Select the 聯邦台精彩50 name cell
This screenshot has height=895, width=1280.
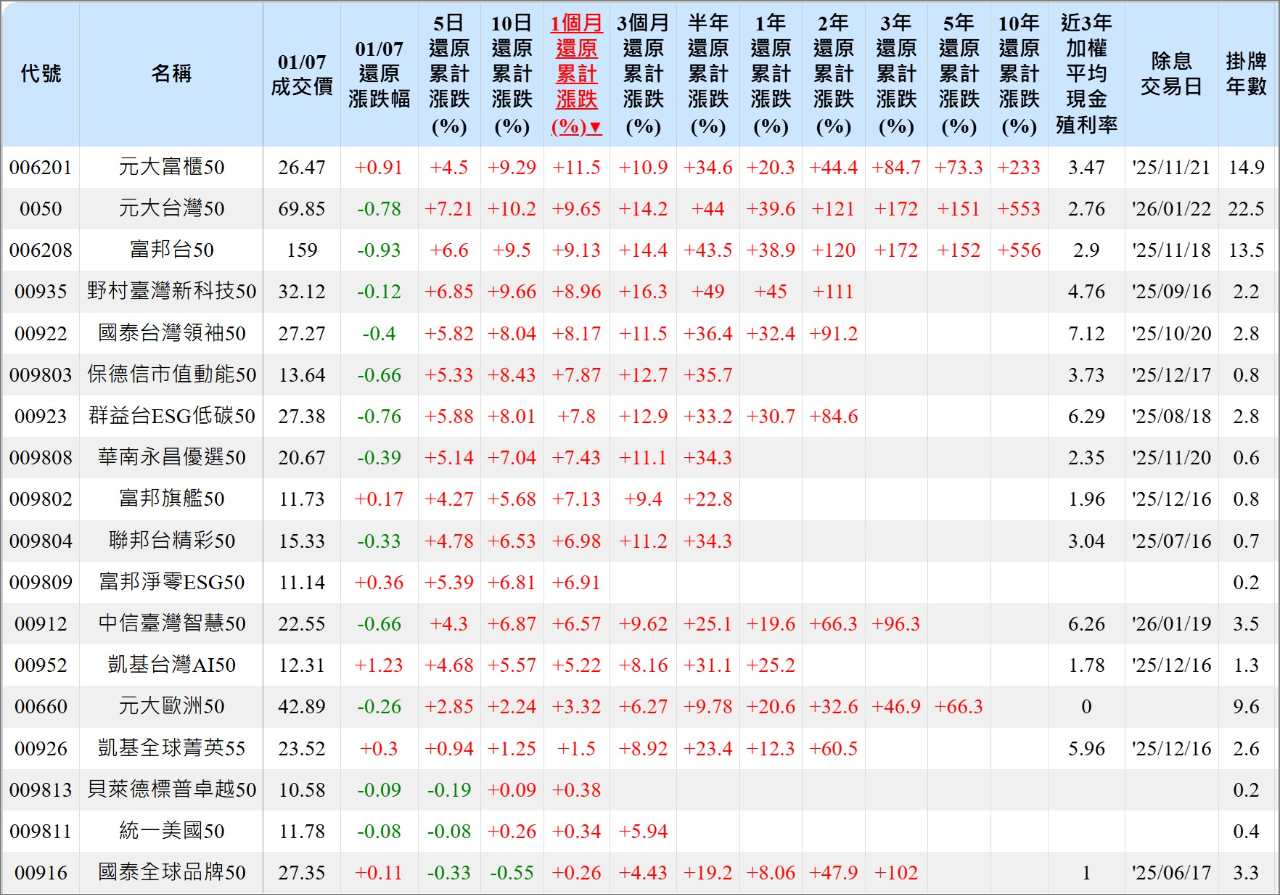(x=172, y=541)
